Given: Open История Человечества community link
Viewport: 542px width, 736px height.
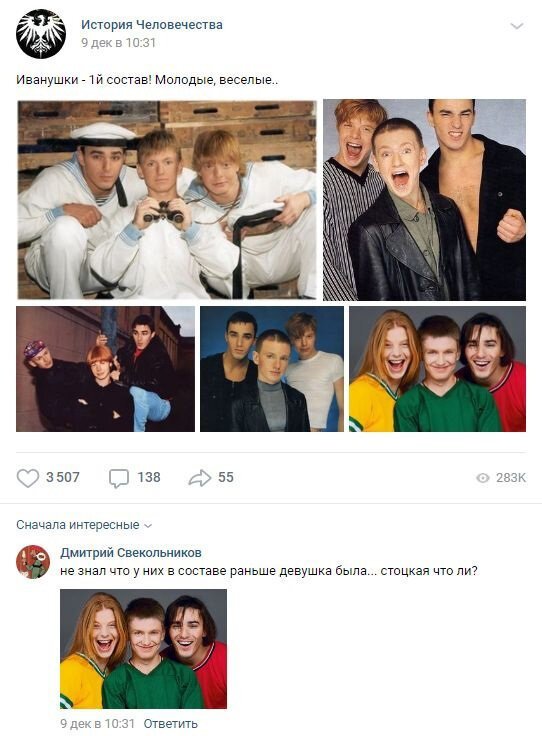Looking at the screenshot, I should (x=152, y=24).
